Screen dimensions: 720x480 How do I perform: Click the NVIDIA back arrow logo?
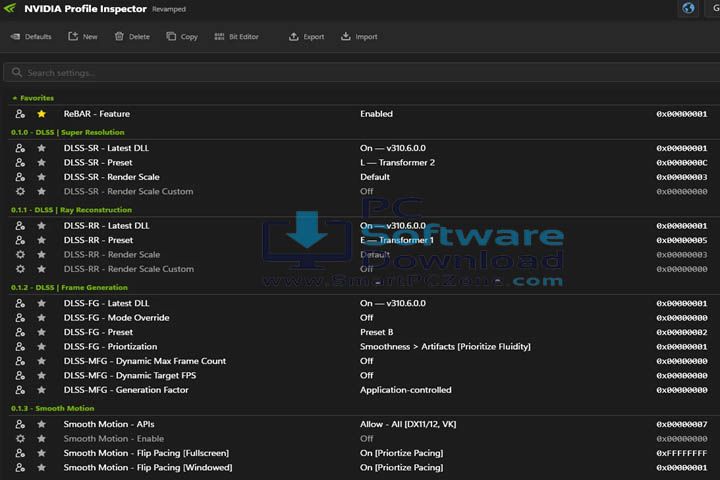[10, 8]
